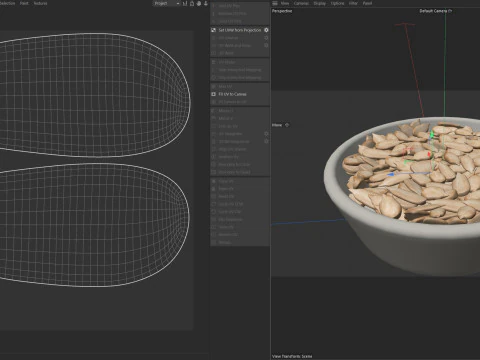Open settings gear for Set UVW from Projection
The height and width of the screenshot is (360, 480).
tap(266, 30)
